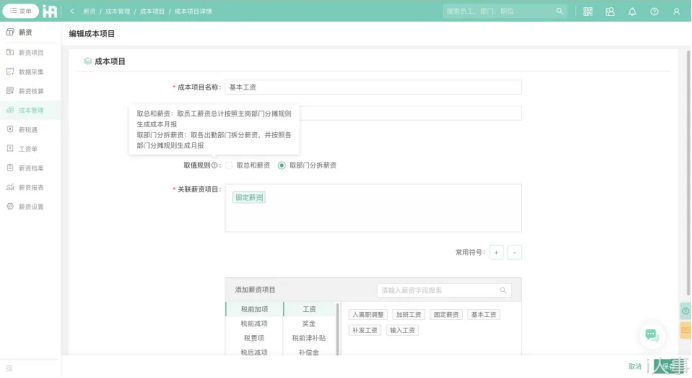Click the 固定薪资 tag in formula box
Image resolution: width=692 pixels, height=378 pixels.
pyautogui.click(x=249, y=197)
